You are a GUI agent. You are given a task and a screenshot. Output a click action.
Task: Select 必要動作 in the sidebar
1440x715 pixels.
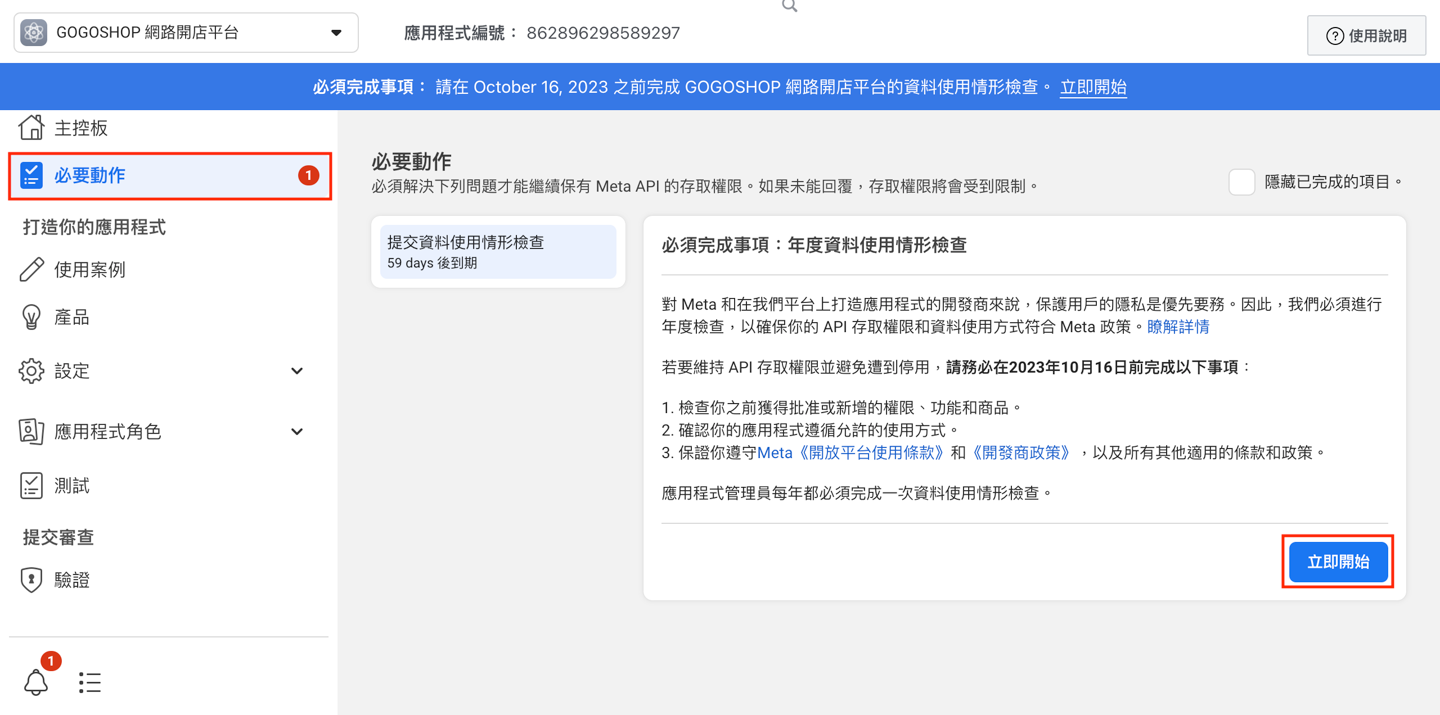(x=170, y=176)
